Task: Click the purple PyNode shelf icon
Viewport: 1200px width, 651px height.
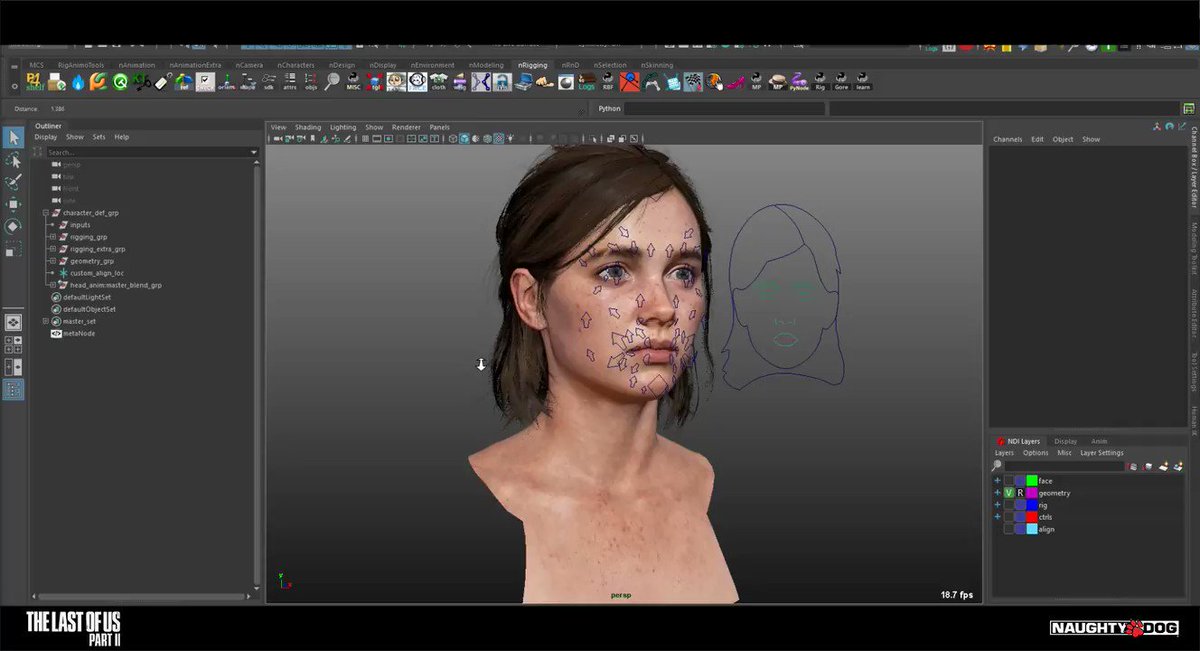Action: point(799,82)
